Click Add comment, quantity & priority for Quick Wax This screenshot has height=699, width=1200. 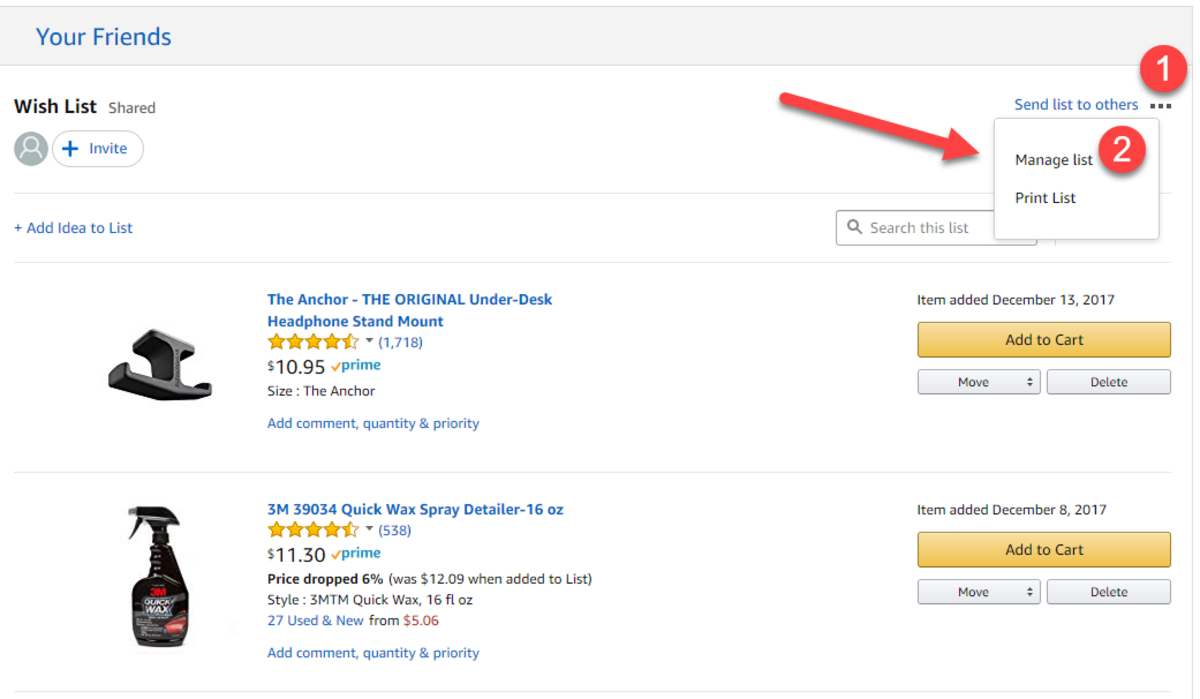point(372,651)
